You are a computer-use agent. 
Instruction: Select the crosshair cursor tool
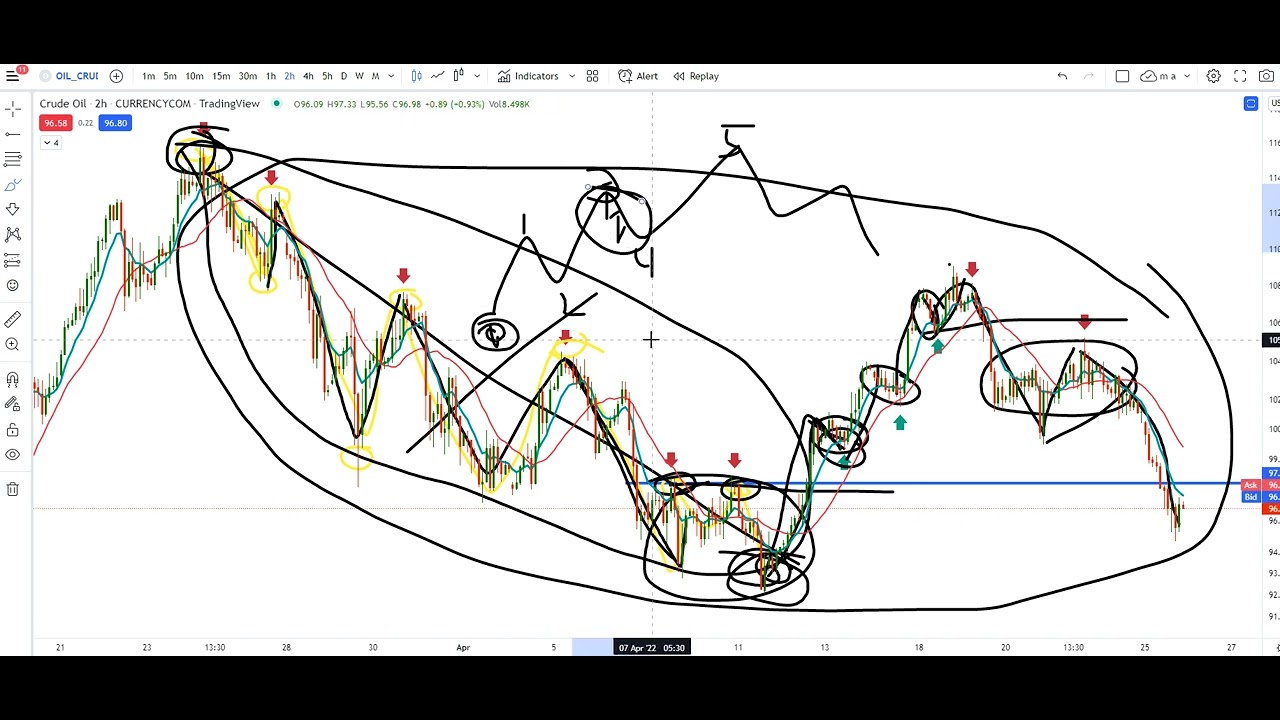12,108
